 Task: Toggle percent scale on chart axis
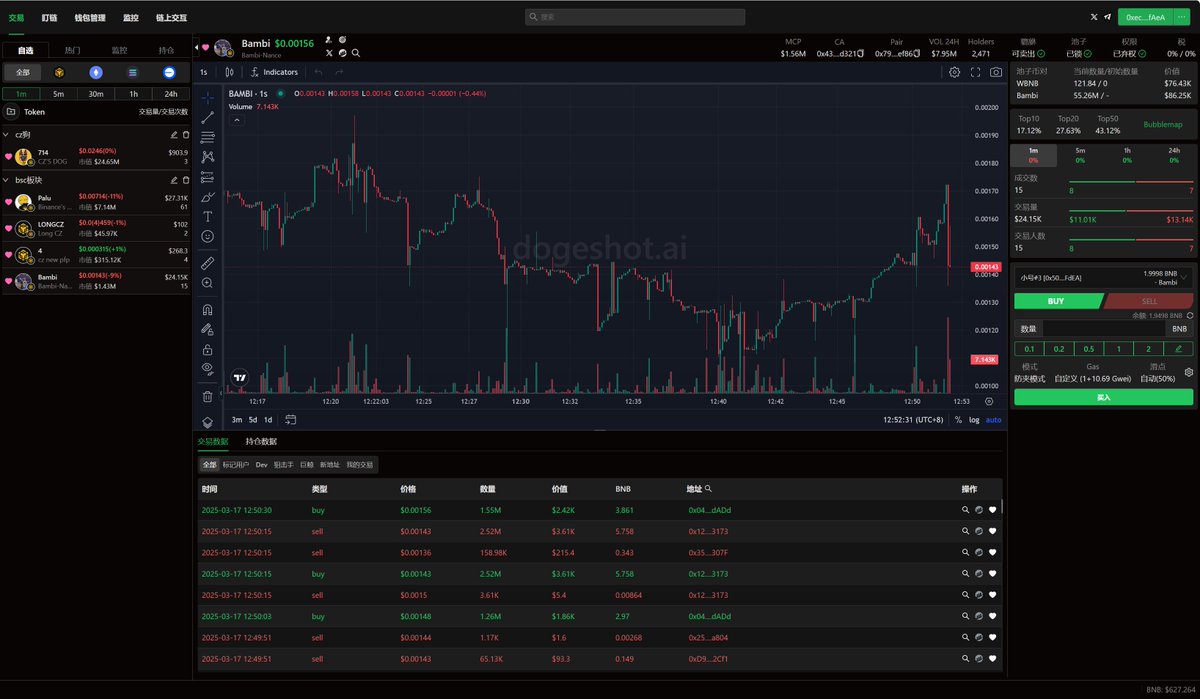[x=958, y=420]
